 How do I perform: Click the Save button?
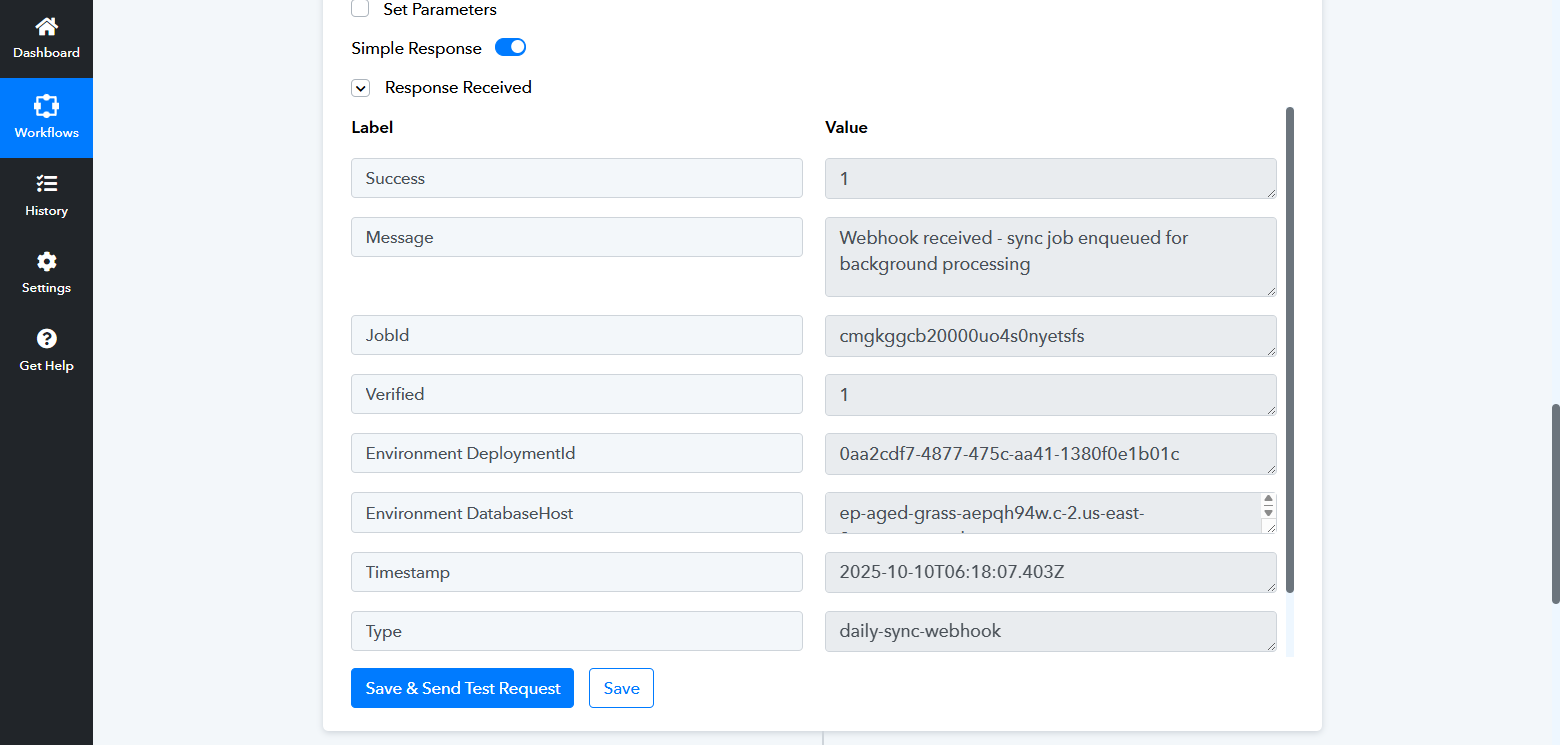[x=621, y=688]
